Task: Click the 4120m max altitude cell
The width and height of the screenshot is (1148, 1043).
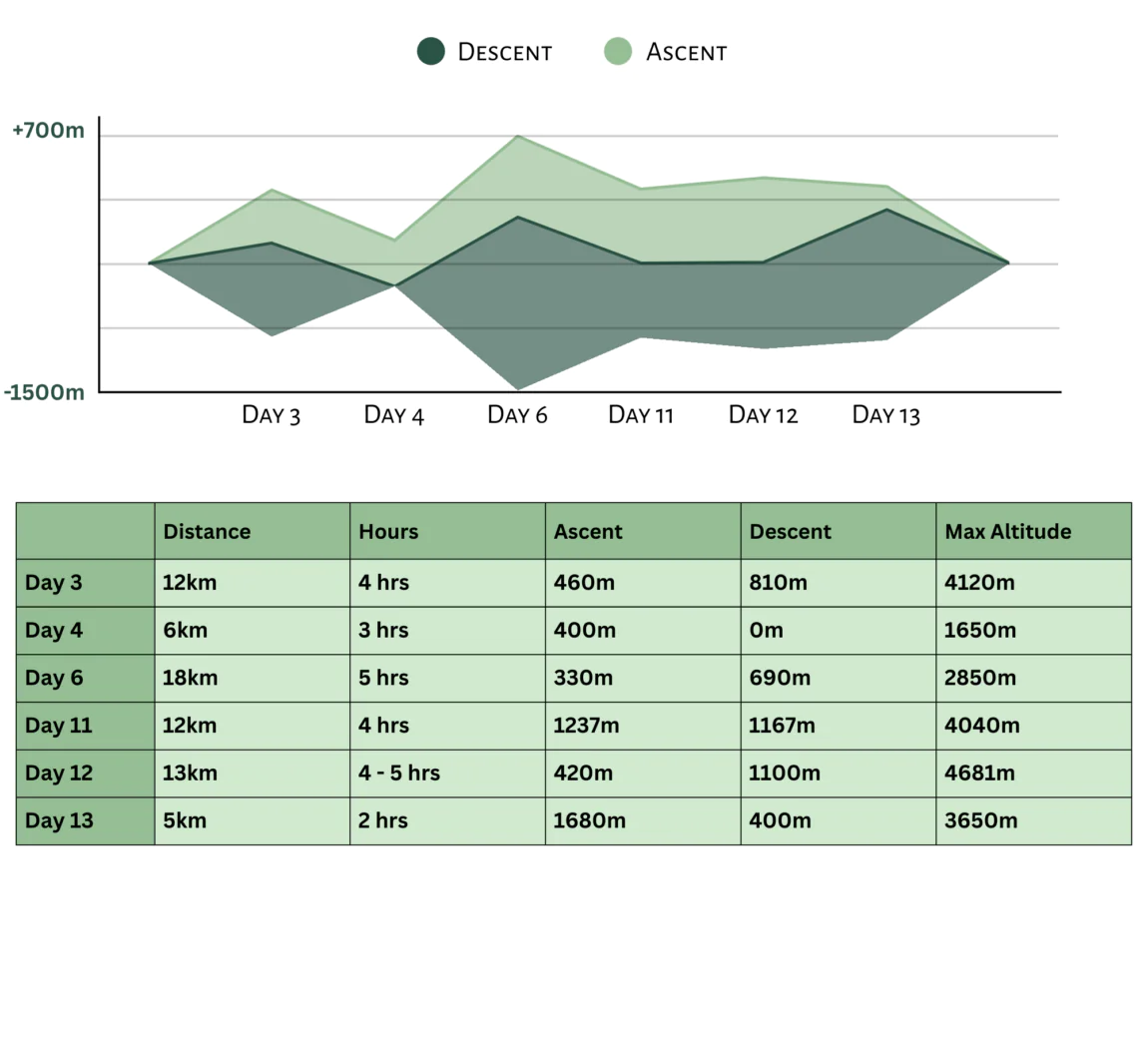Action: pyautogui.click(x=1034, y=583)
